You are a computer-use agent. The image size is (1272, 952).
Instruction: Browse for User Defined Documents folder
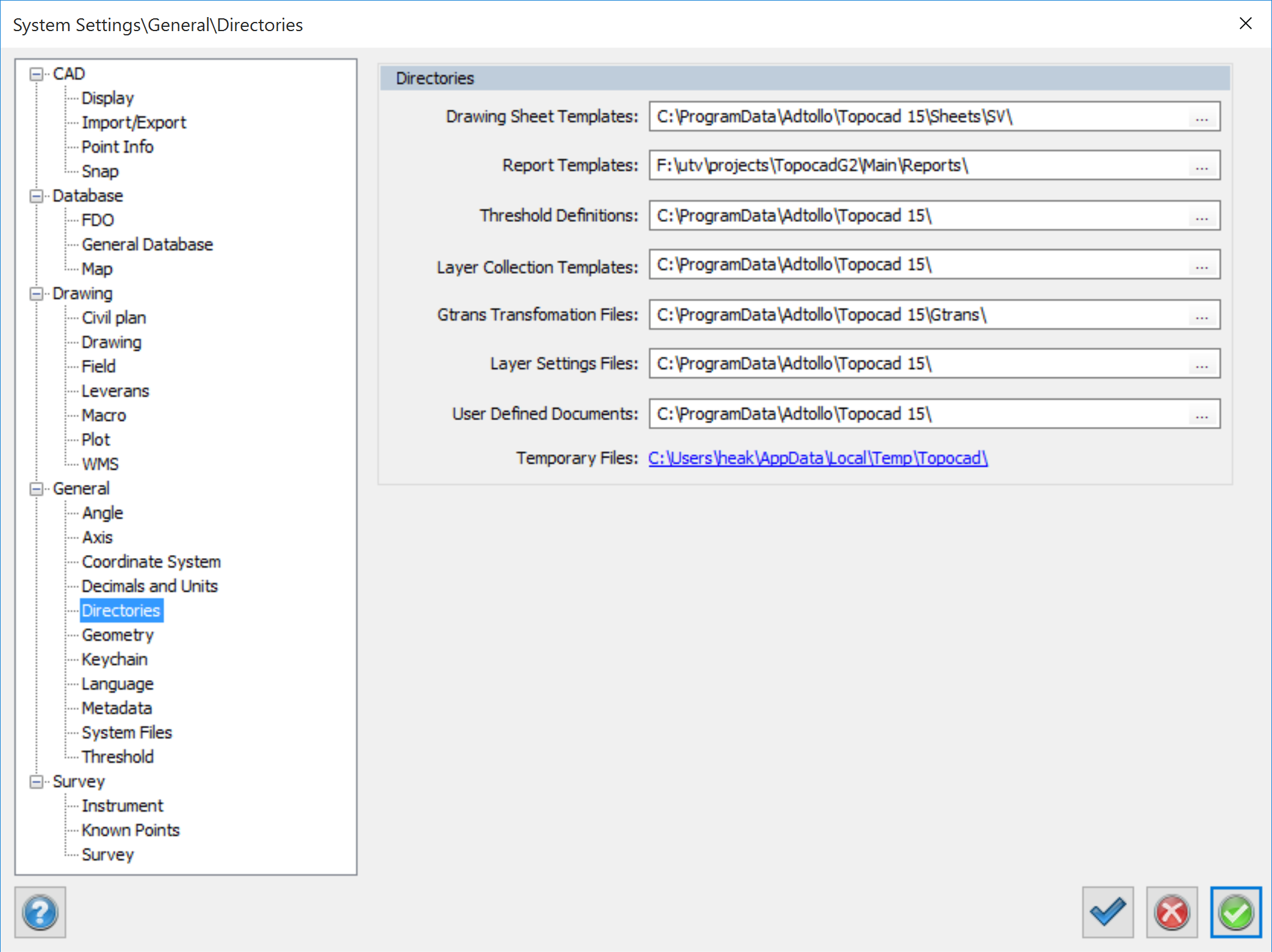1202,415
